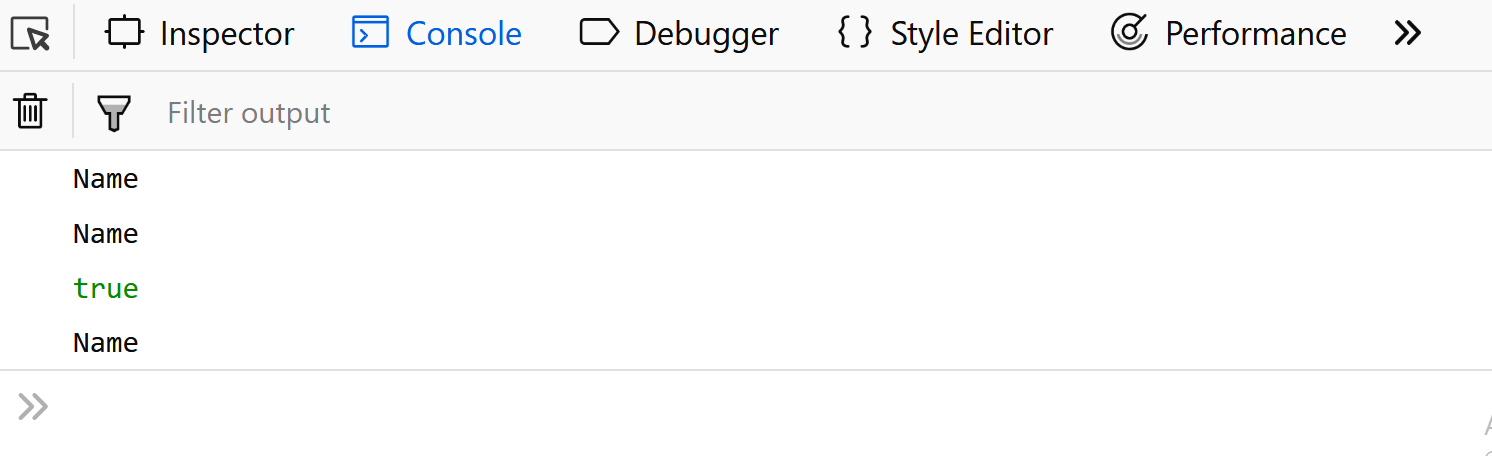
Task: Focus the Filter output field
Action: (600, 113)
